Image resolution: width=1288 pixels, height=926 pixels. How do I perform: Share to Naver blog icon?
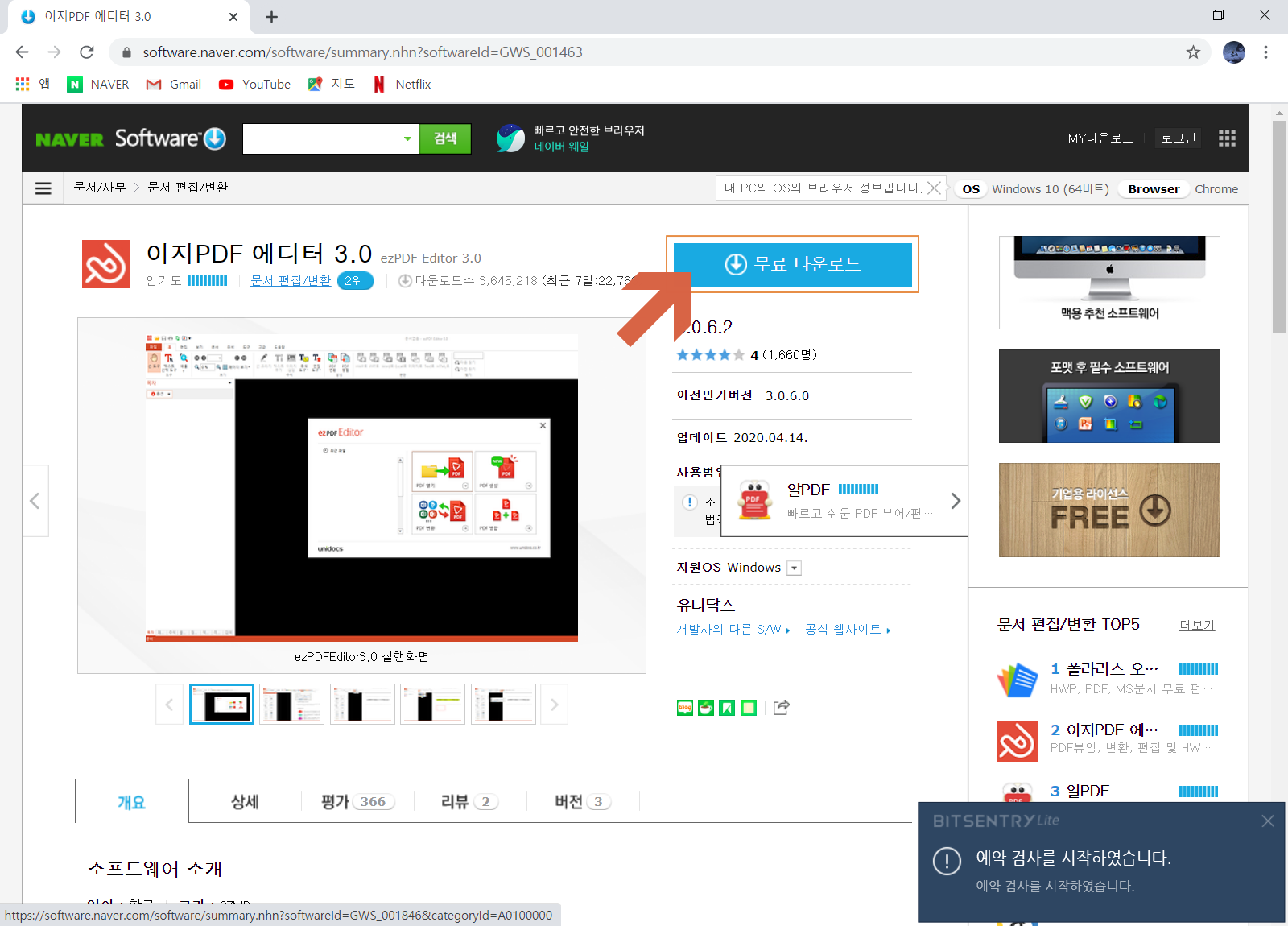[x=685, y=708]
